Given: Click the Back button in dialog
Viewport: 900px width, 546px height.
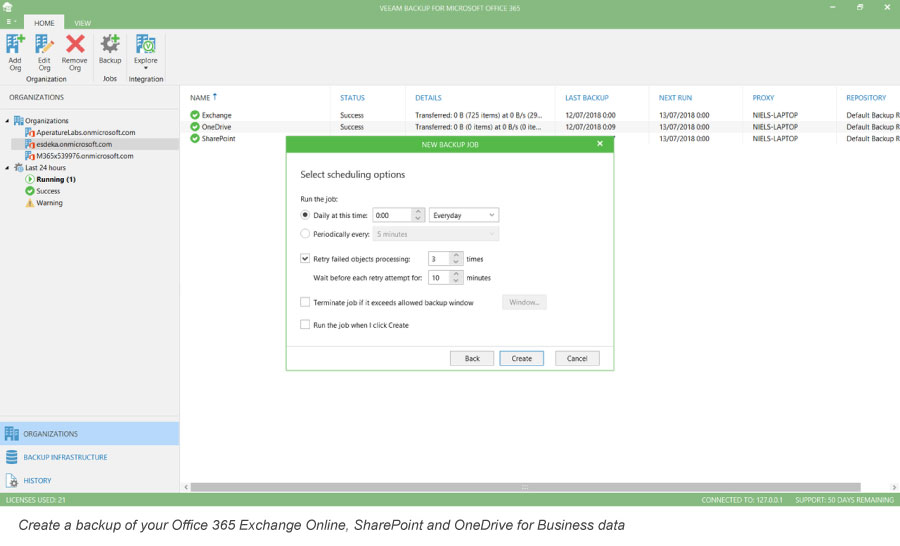Looking at the screenshot, I should pos(472,358).
